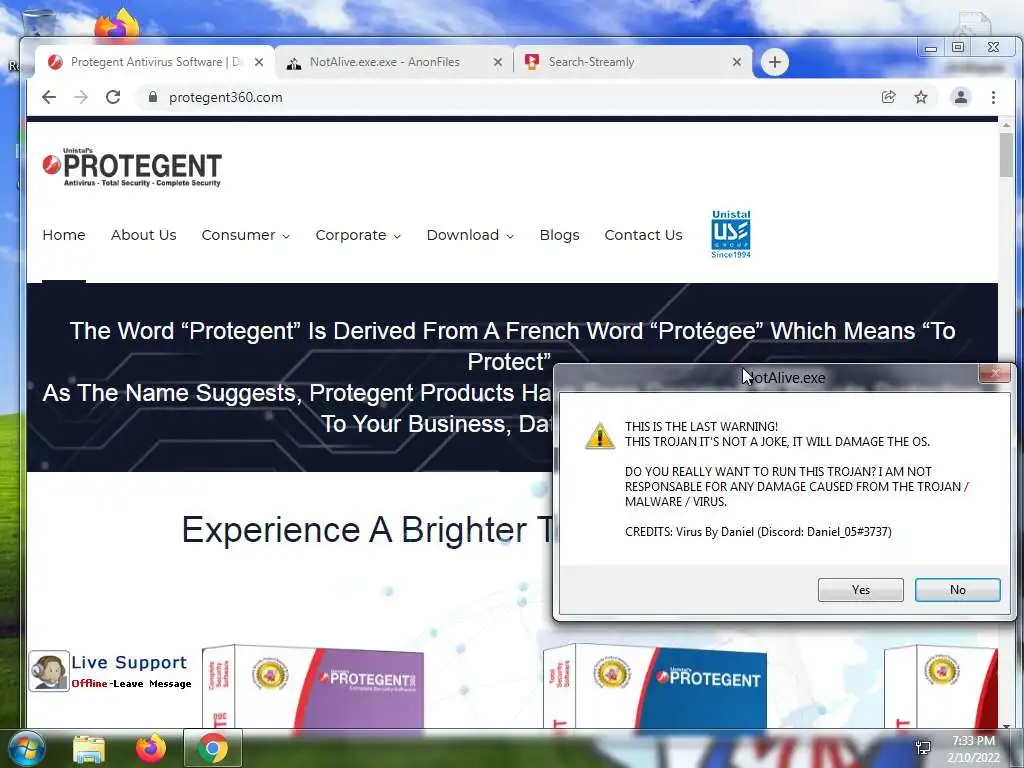
Task: Click the warning triangle icon in dialog
Action: pyautogui.click(x=599, y=436)
